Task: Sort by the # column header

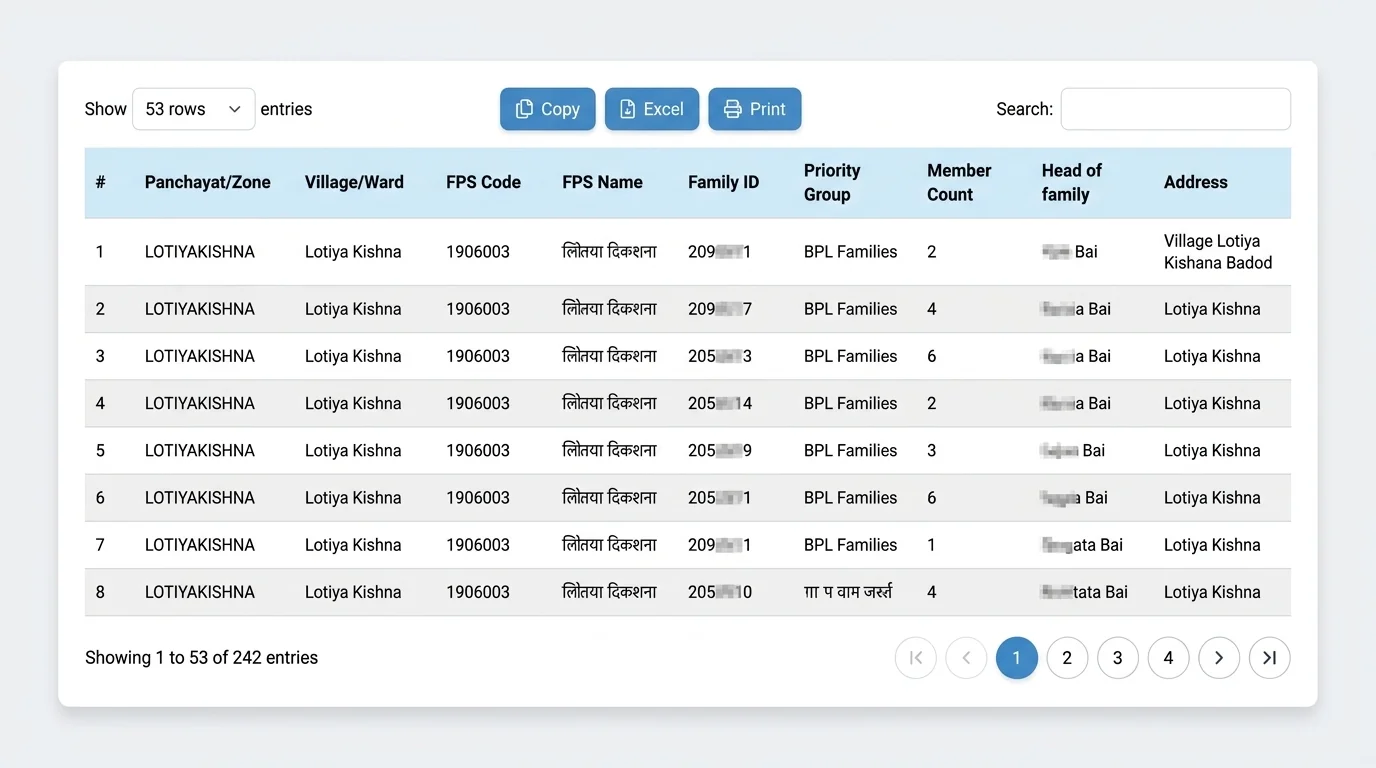Action: click(x=100, y=183)
